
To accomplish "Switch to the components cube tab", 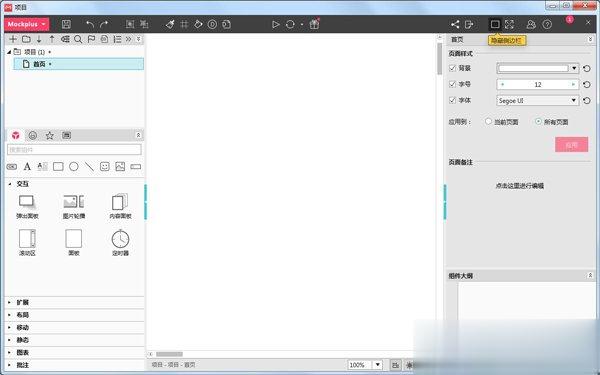I will (x=16, y=135).
